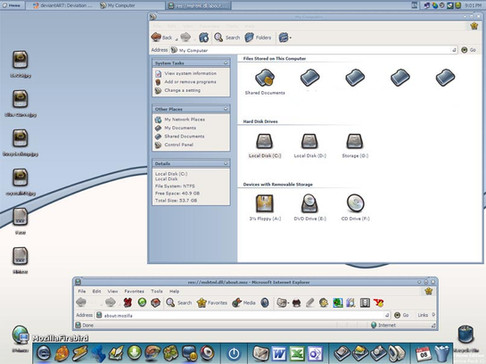Screen dimensions: 486x364
Task: Click the IE address field showing about:mozilla
Action: 242,315
